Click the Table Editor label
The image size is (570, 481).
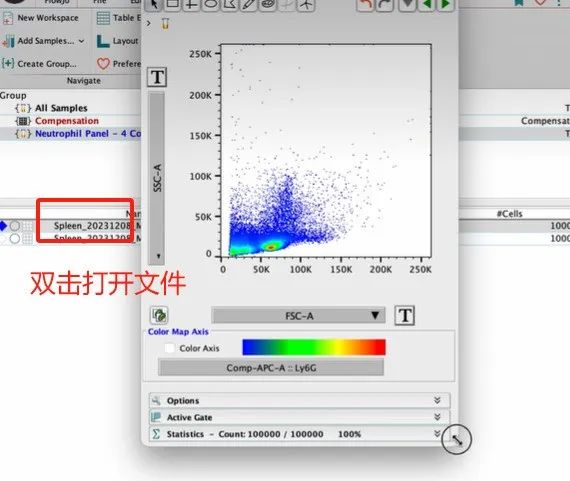point(127,17)
